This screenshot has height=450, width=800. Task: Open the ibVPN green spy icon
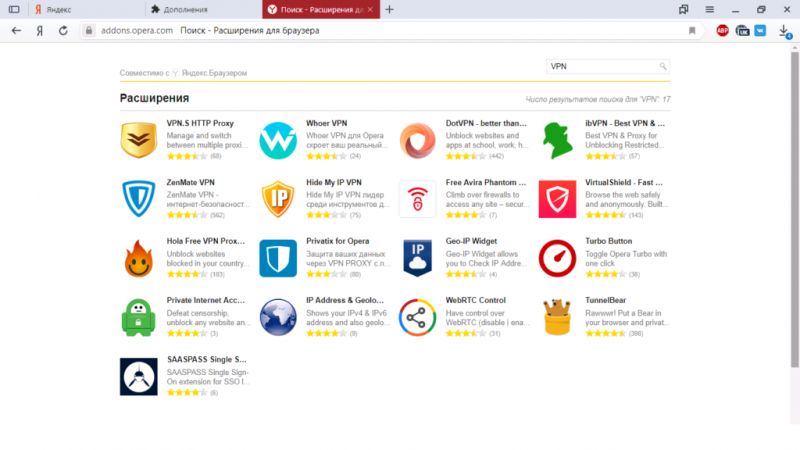(557, 140)
